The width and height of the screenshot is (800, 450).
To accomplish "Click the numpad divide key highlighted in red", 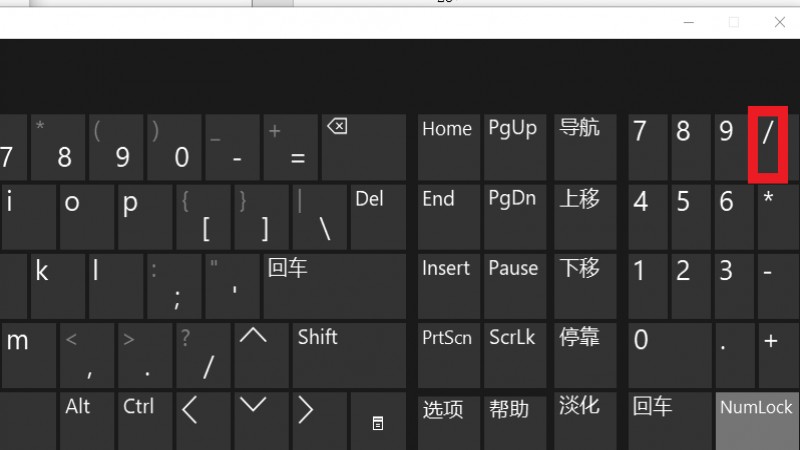I will pos(768,145).
